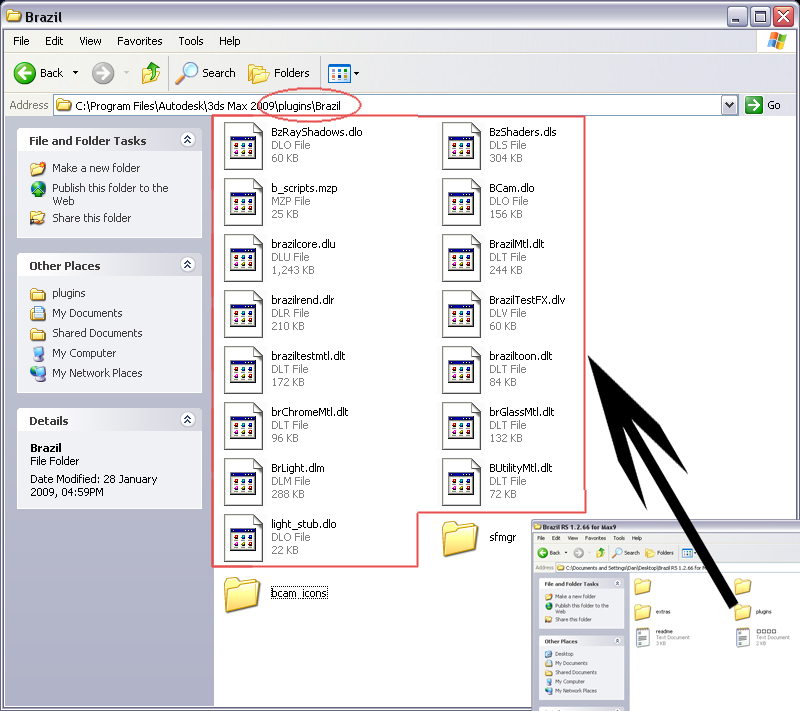Collapse the Details panel
Viewport: 800px width, 711px height.
(x=188, y=420)
